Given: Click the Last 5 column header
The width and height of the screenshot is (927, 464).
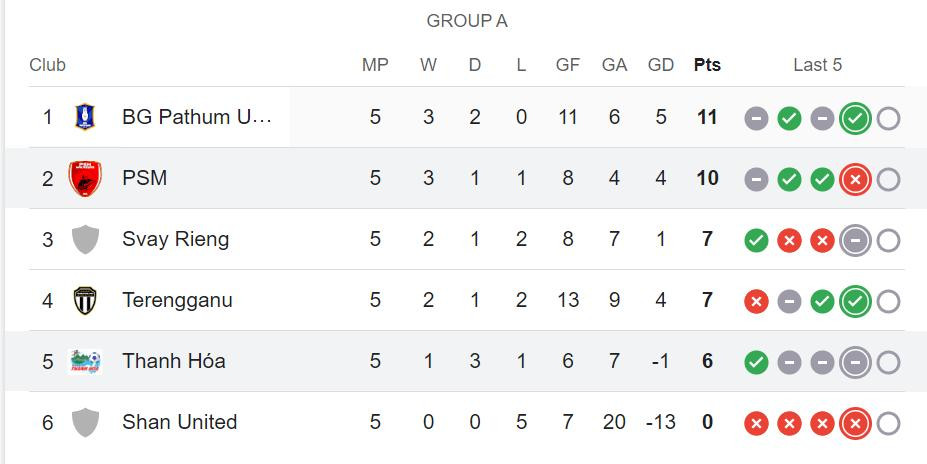Looking at the screenshot, I should [817, 65].
